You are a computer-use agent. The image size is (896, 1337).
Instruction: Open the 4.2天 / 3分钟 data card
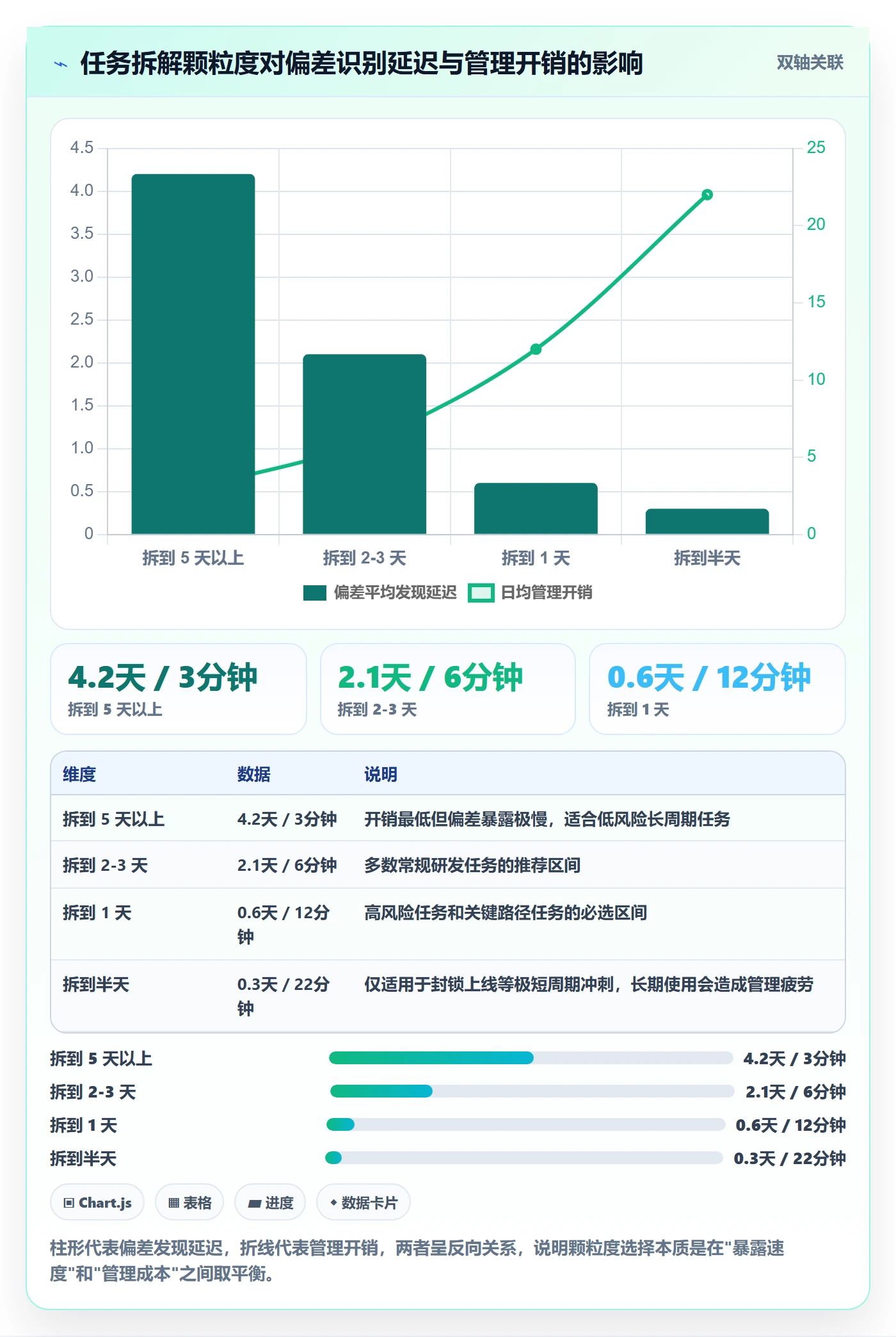coord(179,689)
